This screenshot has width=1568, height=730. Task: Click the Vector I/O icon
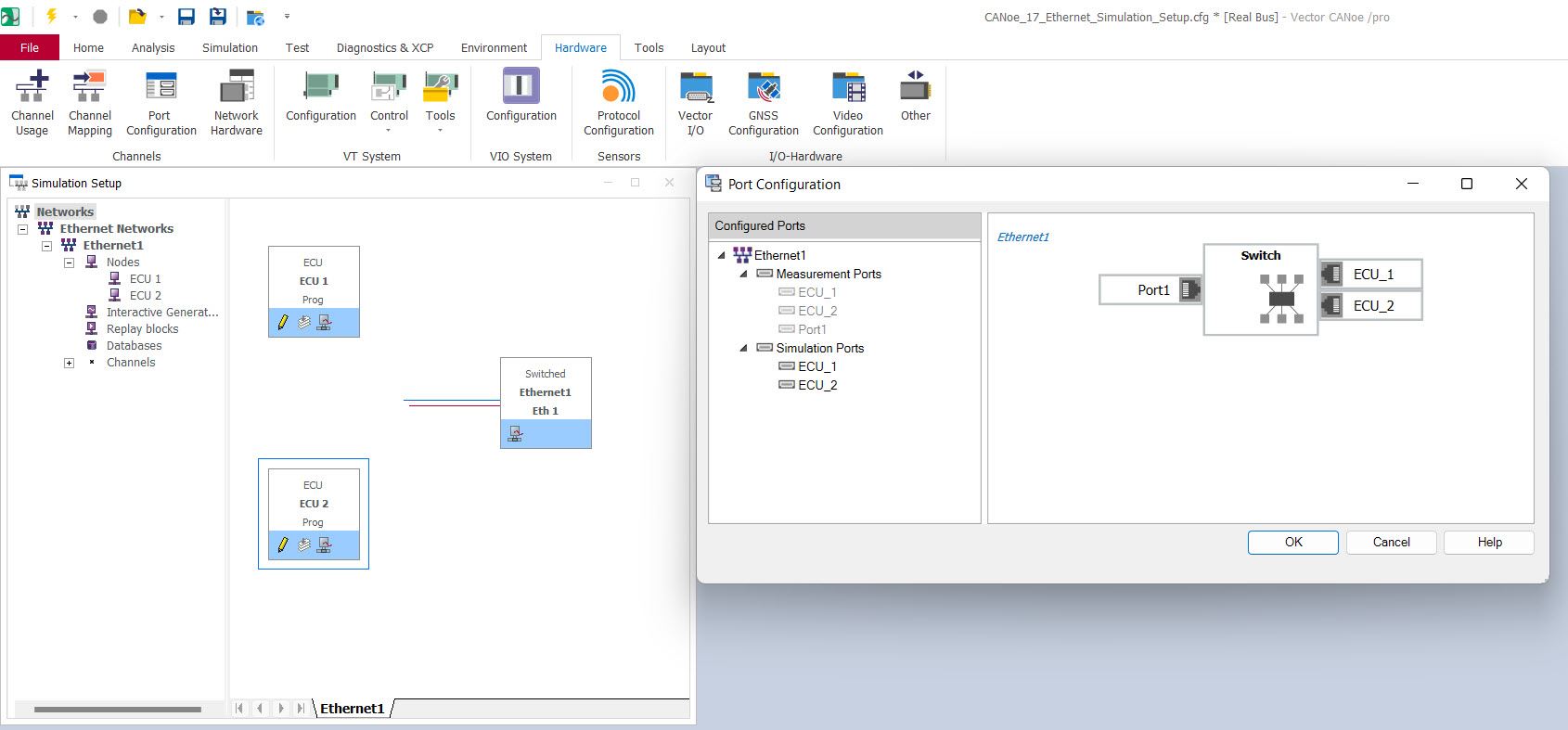pyautogui.click(x=695, y=102)
